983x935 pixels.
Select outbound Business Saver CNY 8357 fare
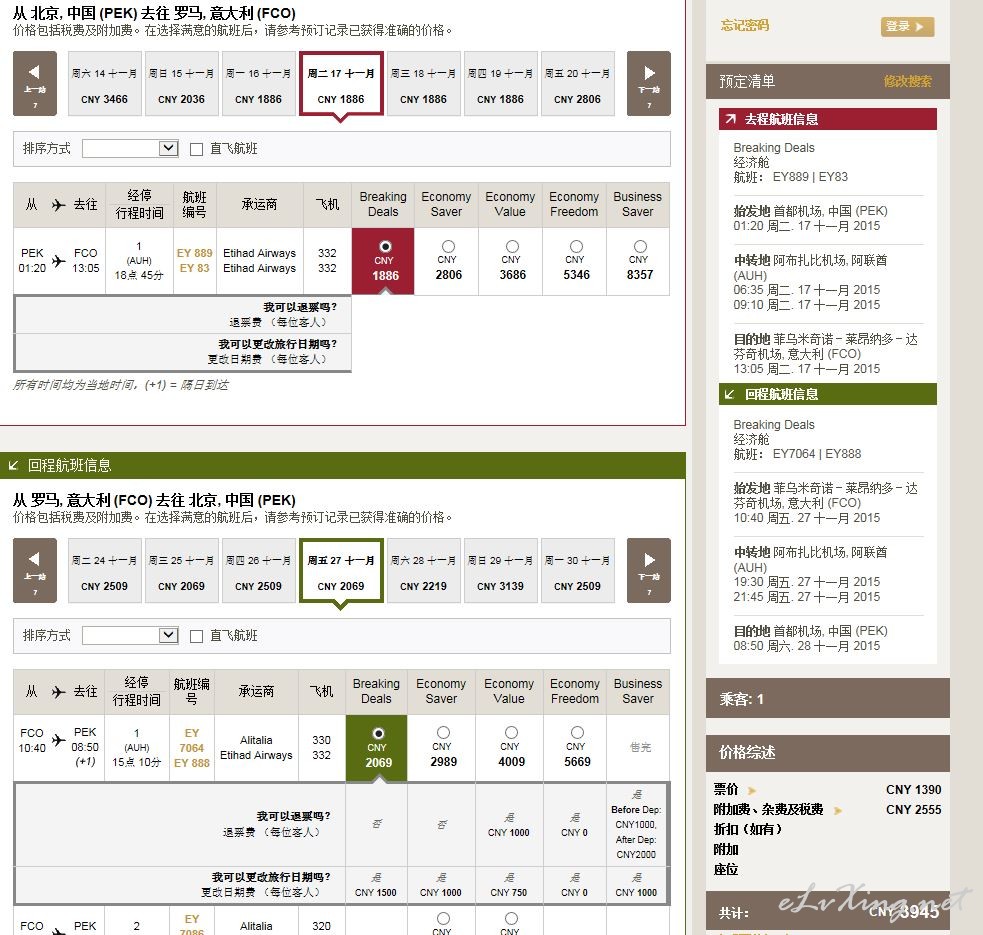coord(640,246)
